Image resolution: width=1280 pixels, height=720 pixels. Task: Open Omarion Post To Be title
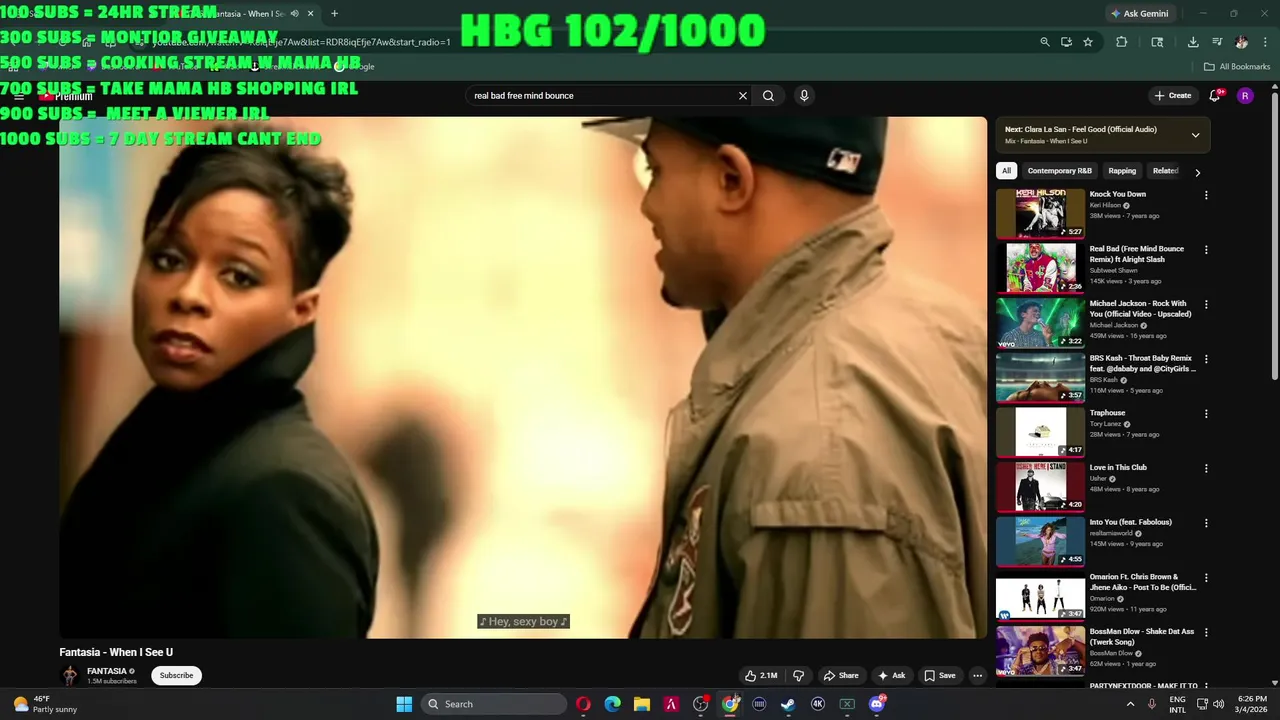[1143, 582]
